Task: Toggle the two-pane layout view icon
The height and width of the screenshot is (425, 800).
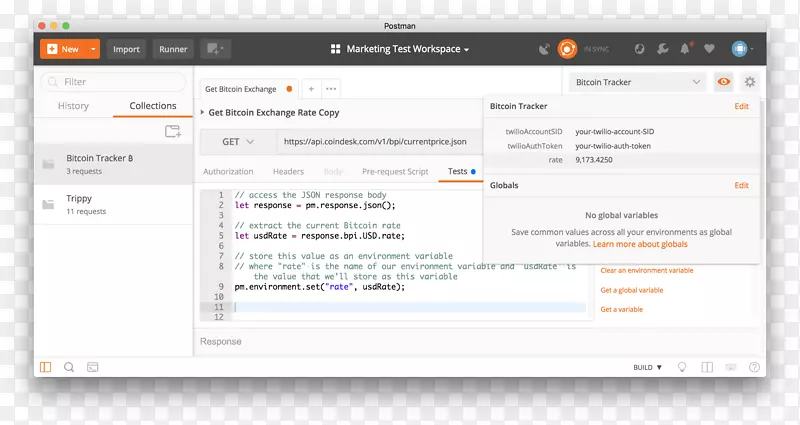Action: pyautogui.click(x=706, y=367)
